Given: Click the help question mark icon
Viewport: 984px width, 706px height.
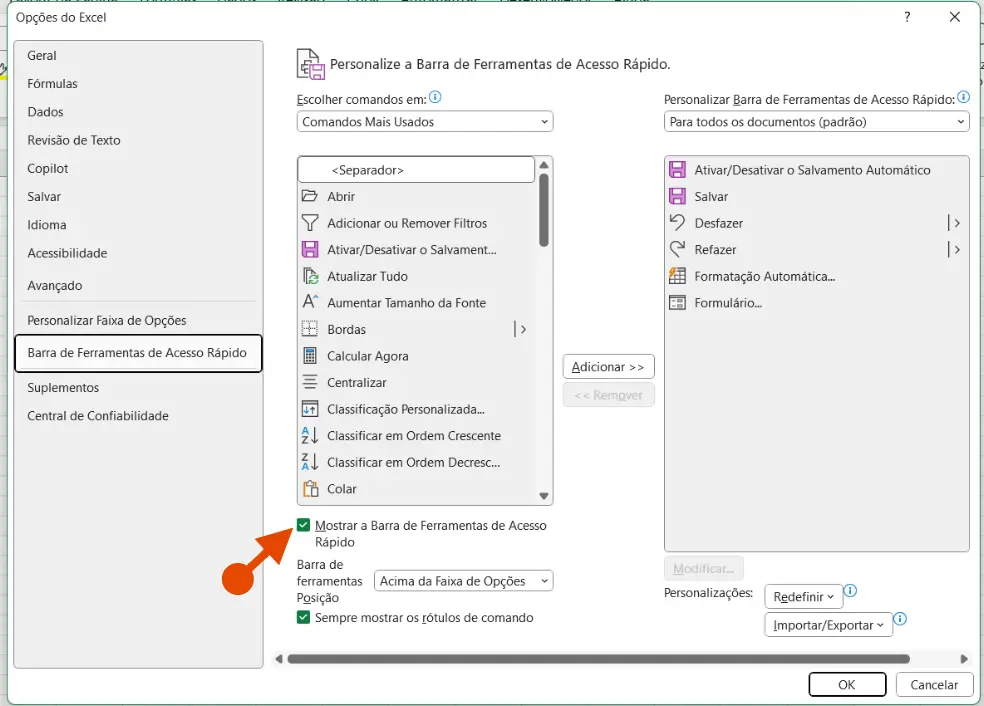Looking at the screenshot, I should pos(907,17).
